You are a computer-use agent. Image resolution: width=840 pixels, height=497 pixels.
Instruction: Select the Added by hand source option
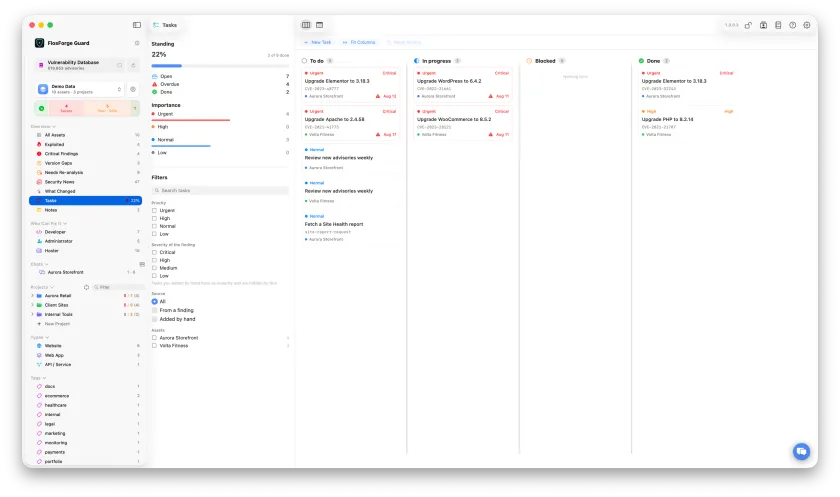[154, 319]
